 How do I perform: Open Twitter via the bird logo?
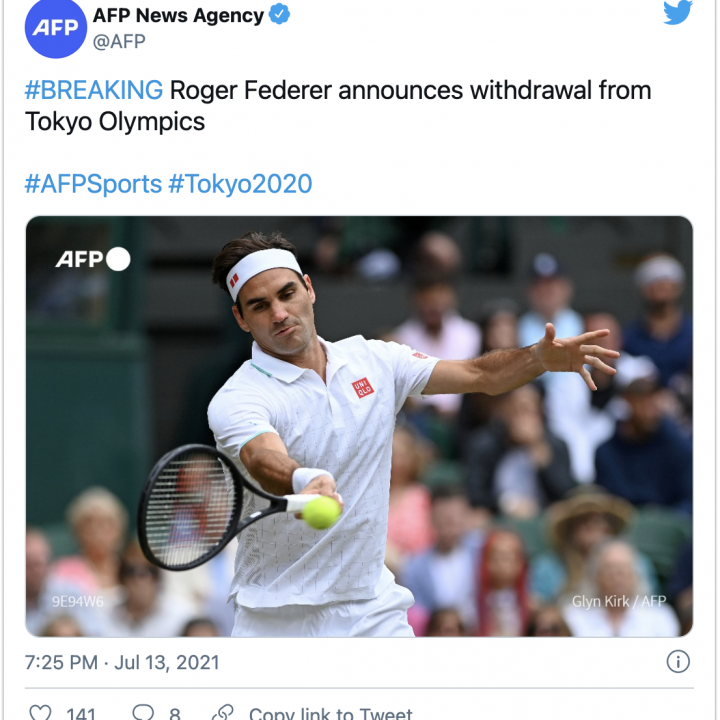point(678,12)
